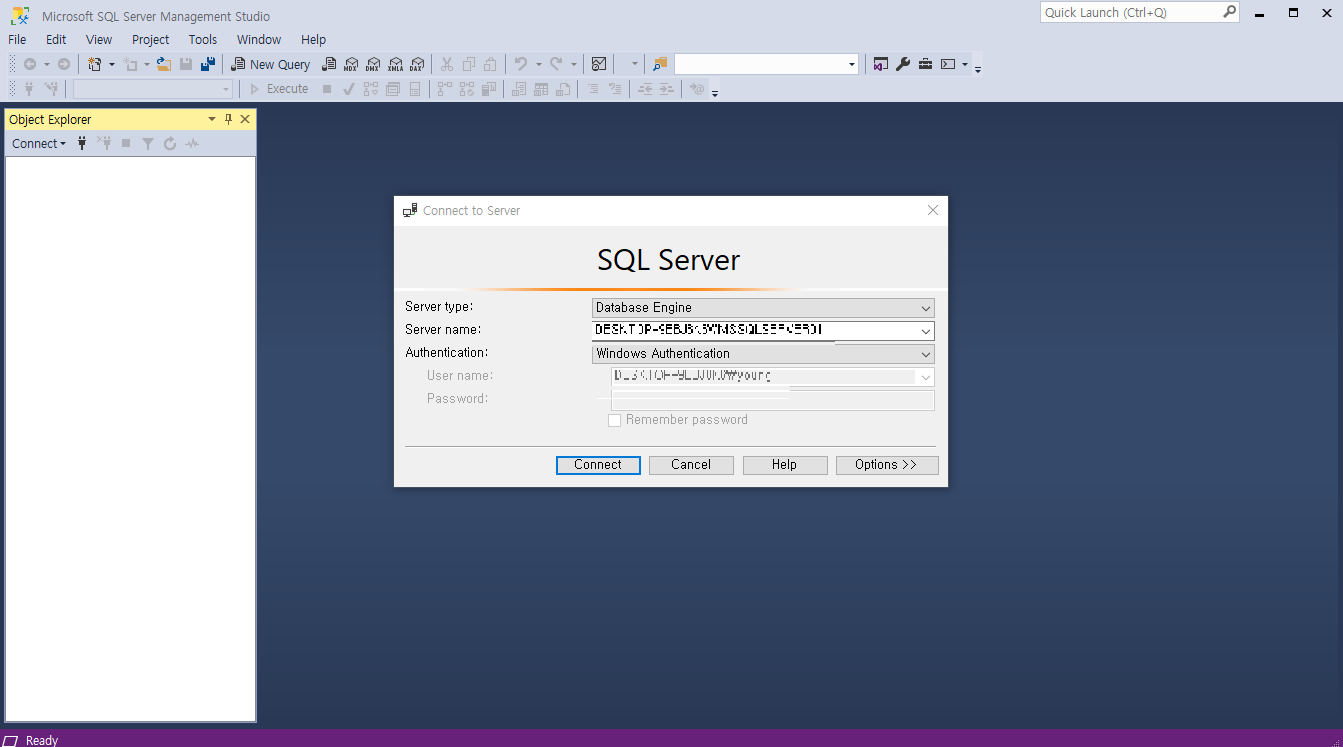
Task: Click the Object Explorer stop icon
Action: pos(126,143)
